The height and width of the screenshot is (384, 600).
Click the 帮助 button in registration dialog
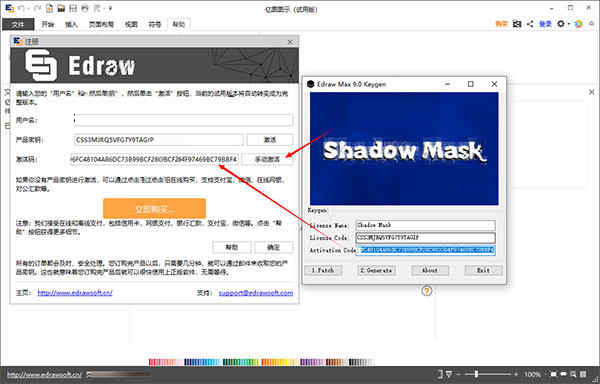tap(232, 247)
